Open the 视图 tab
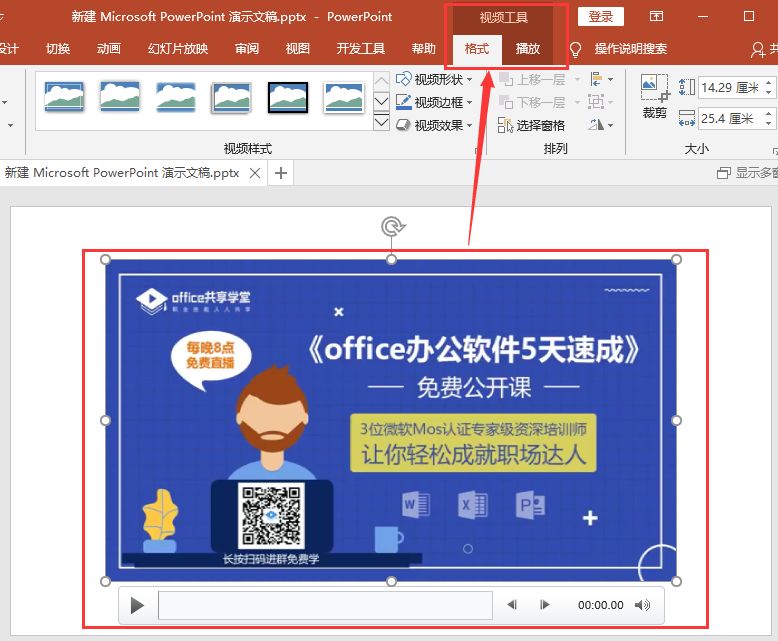Screen dimensions: 778x641 click(298, 49)
